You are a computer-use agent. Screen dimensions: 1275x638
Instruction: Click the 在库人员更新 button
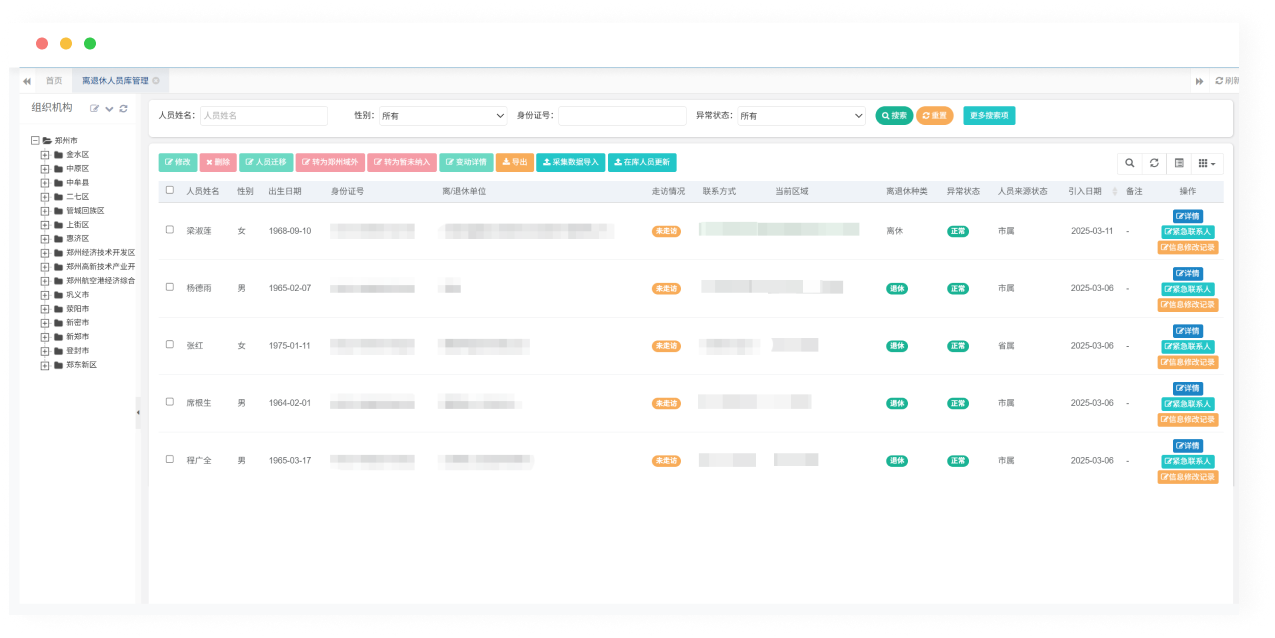point(642,162)
